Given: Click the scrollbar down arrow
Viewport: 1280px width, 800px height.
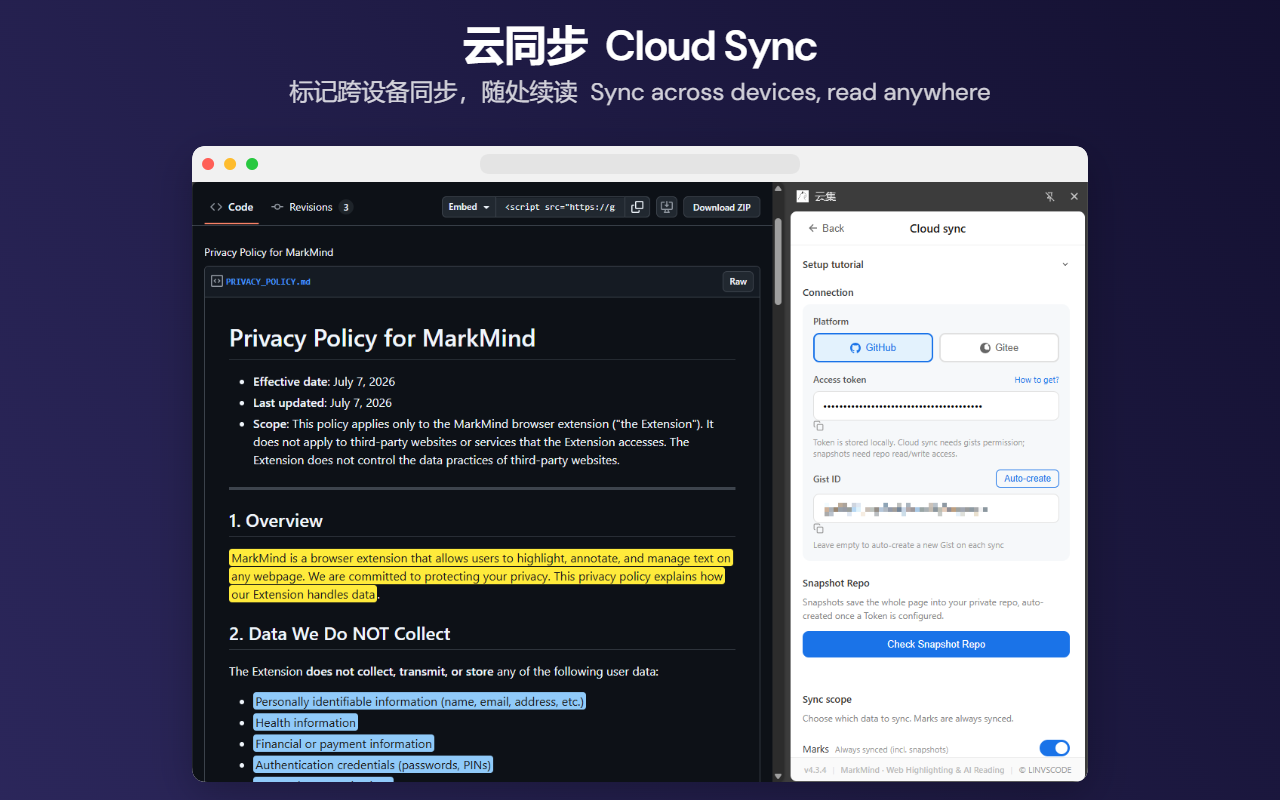Looking at the screenshot, I should click(x=779, y=775).
